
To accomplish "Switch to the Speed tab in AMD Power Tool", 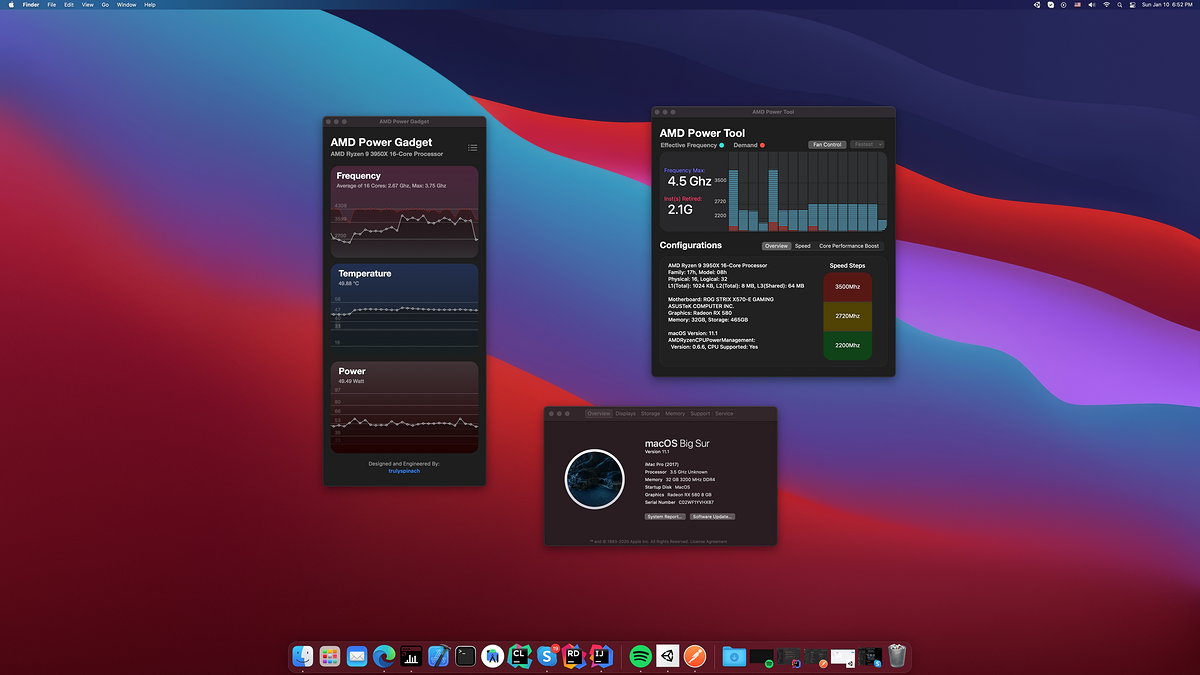I will coord(802,246).
